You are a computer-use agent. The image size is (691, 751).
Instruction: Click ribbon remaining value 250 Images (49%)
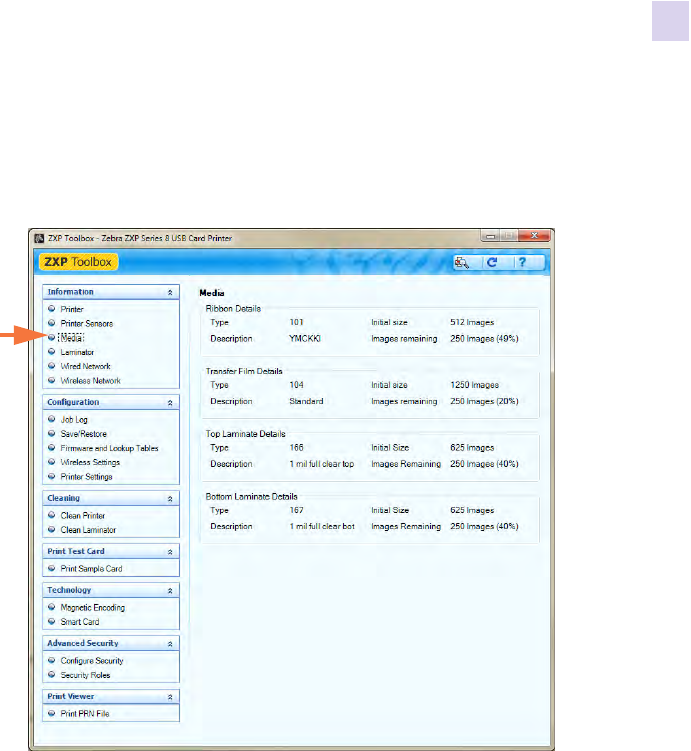click(484, 339)
